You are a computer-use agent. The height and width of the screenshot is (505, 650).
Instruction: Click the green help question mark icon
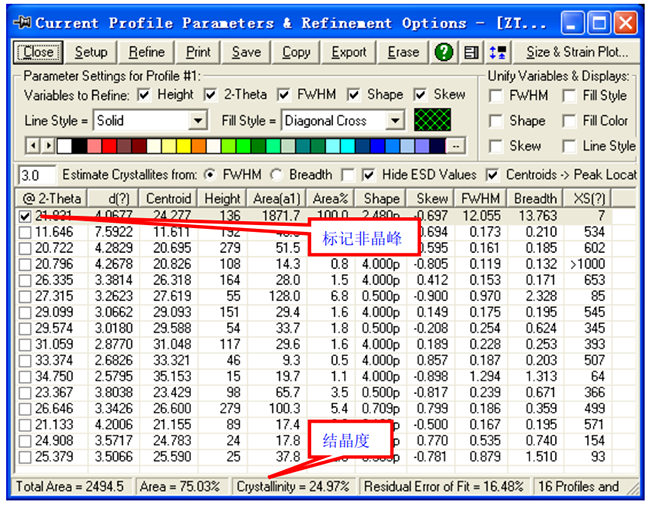click(444, 52)
